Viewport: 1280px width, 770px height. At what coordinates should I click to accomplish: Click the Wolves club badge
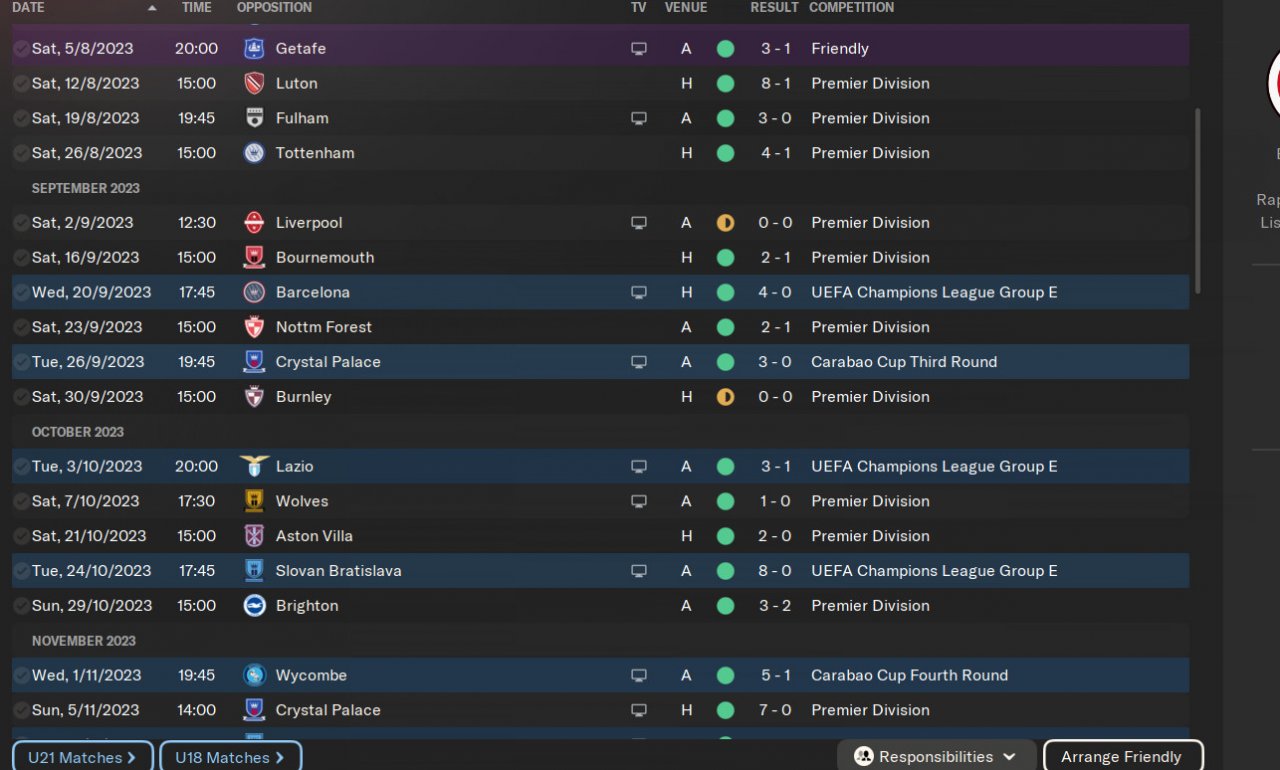[x=254, y=501]
